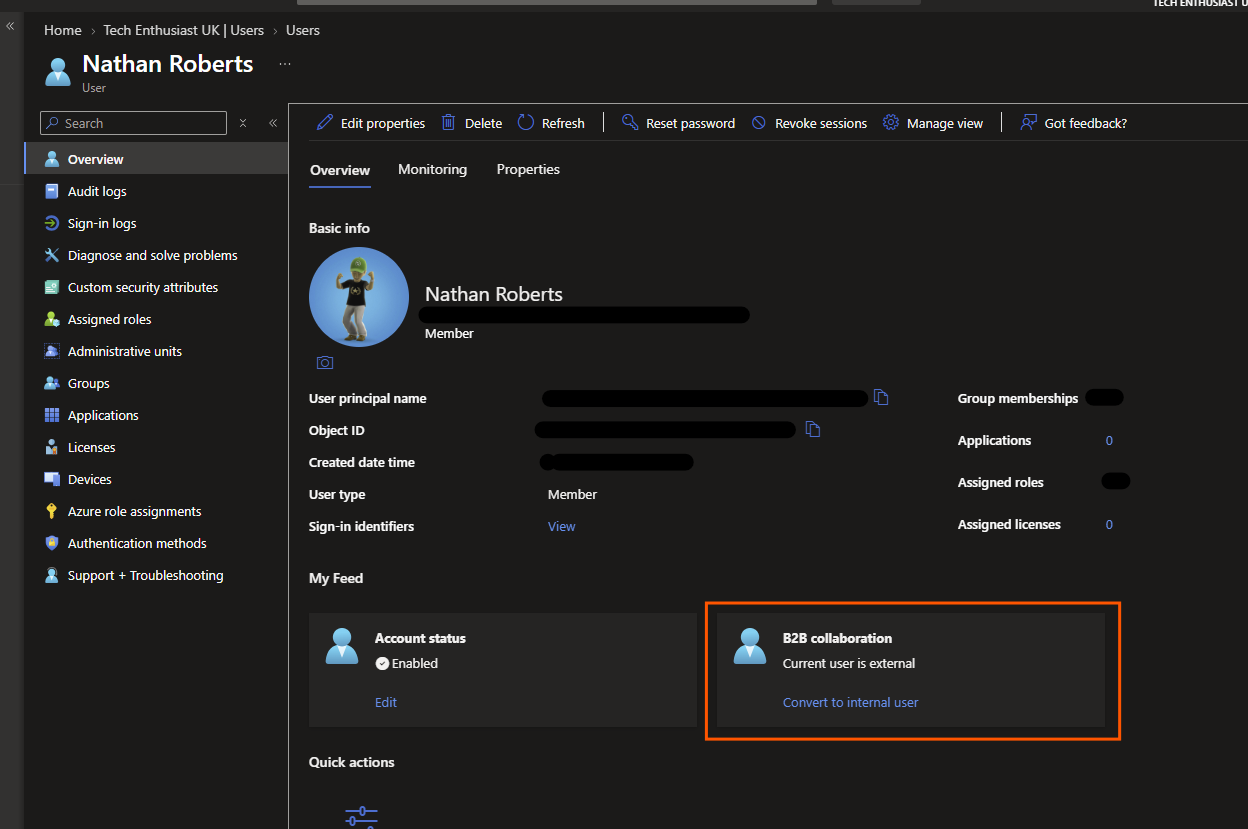Screen dimensions: 1248x829
Task: Open the ellipsis menu beside Nathan Roberts
Action: (x=285, y=64)
